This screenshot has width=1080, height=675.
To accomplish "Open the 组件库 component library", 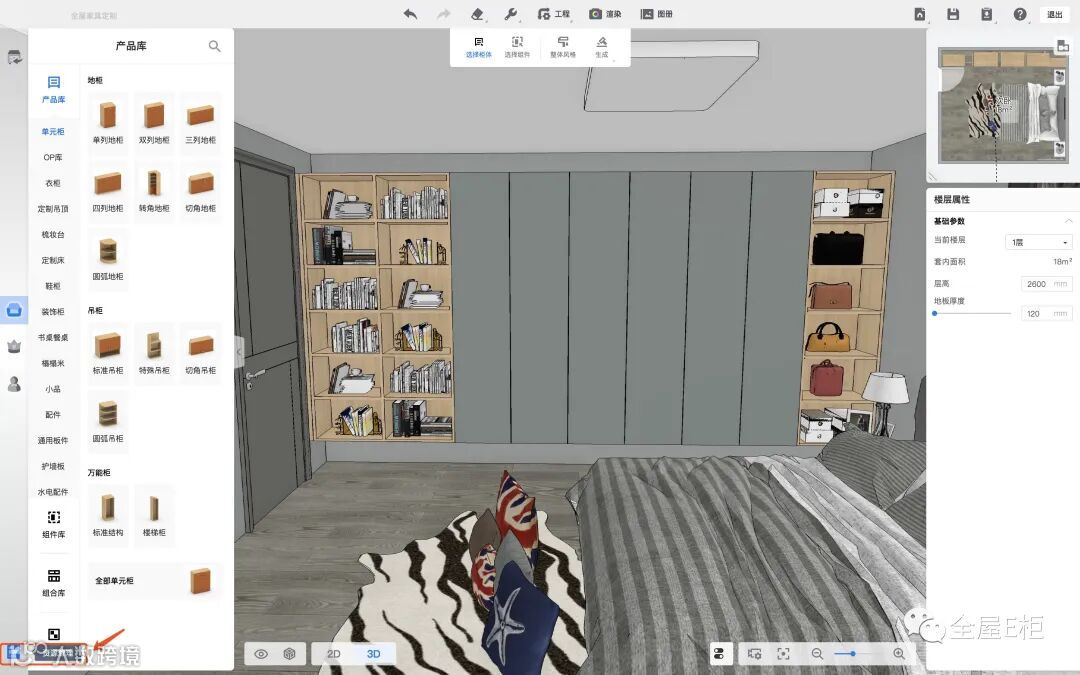I will [54, 524].
